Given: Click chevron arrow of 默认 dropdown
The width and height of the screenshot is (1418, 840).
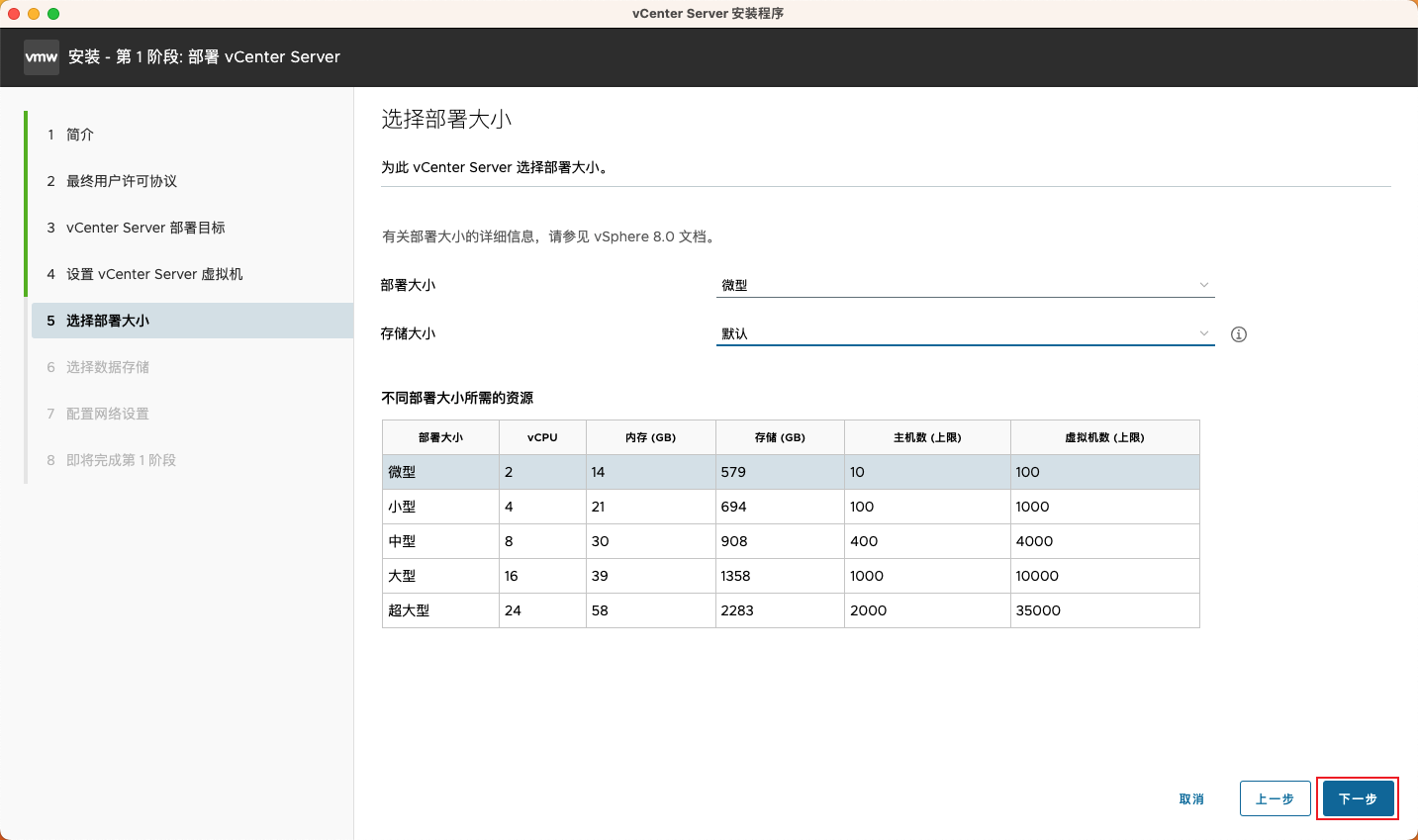Looking at the screenshot, I should [1203, 333].
